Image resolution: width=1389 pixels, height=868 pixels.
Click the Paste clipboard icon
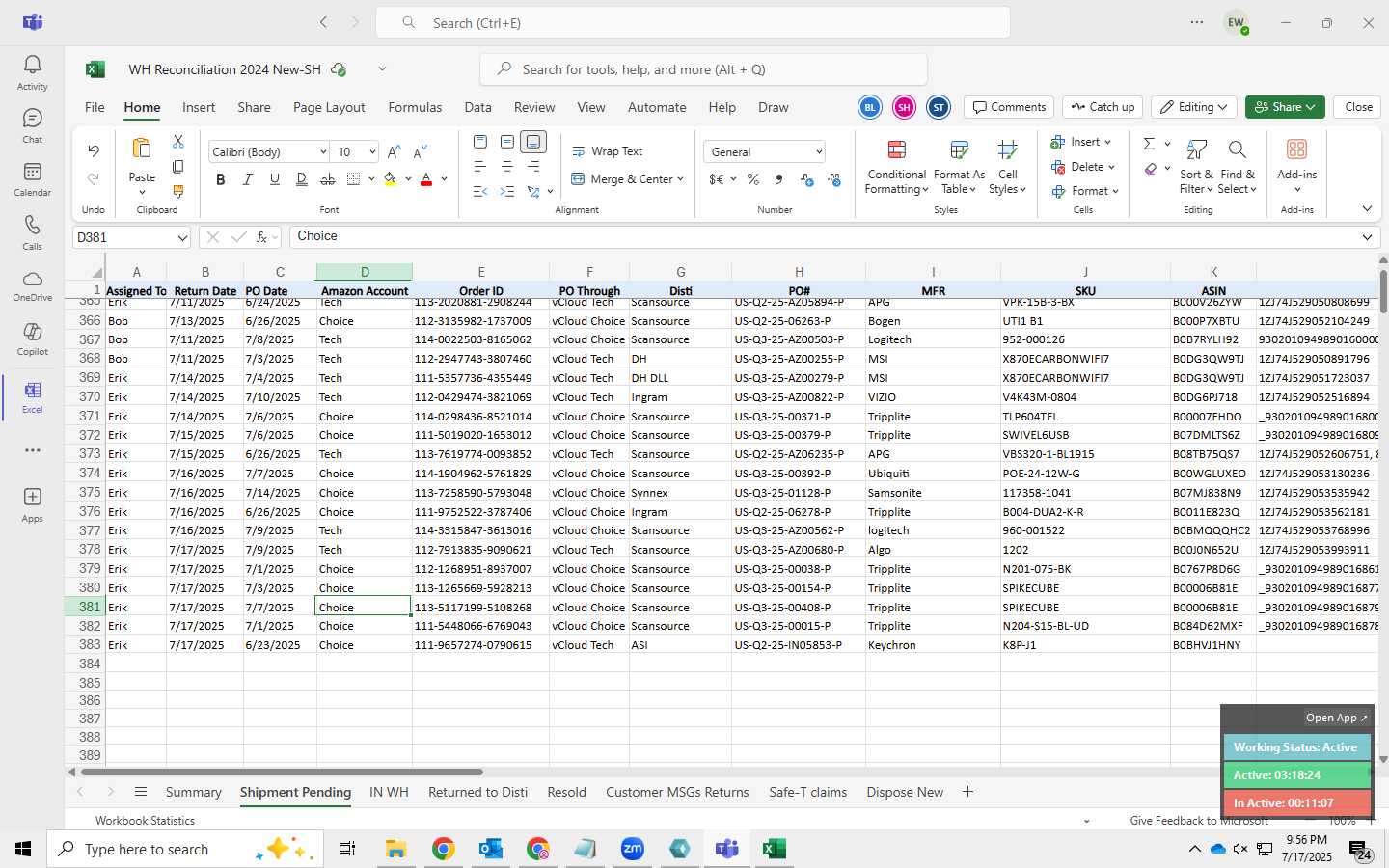(142, 149)
